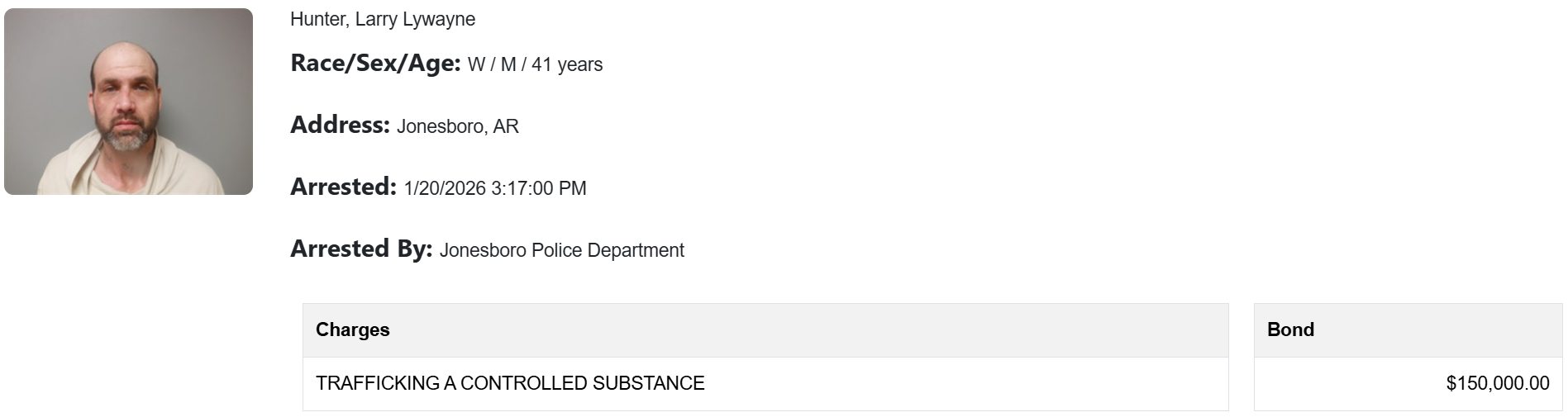Viewport: 1568px width, 417px height.
Task: Click the Address label
Action: pyautogui.click(x=340, y=125)
